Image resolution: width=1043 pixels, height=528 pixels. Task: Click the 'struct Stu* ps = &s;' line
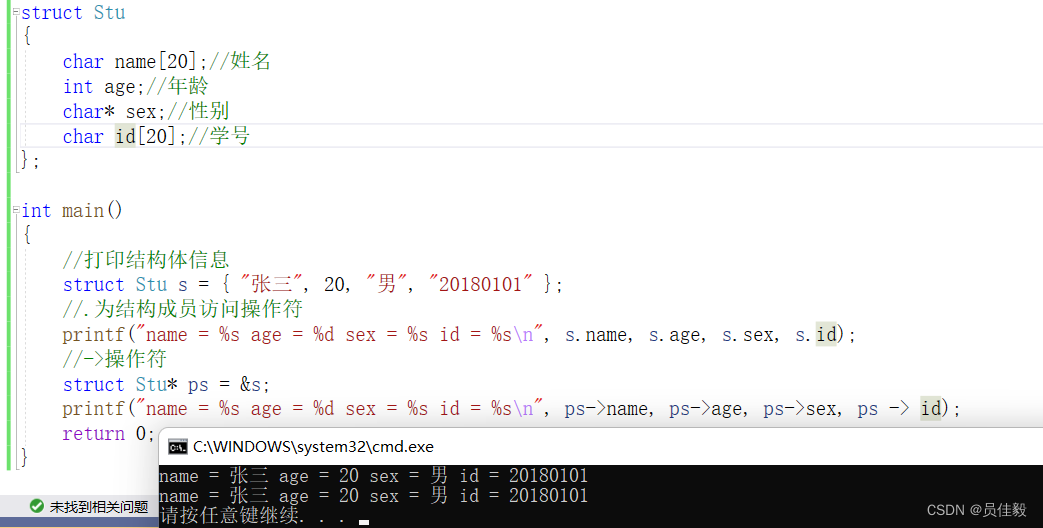(x=166, y=384)
